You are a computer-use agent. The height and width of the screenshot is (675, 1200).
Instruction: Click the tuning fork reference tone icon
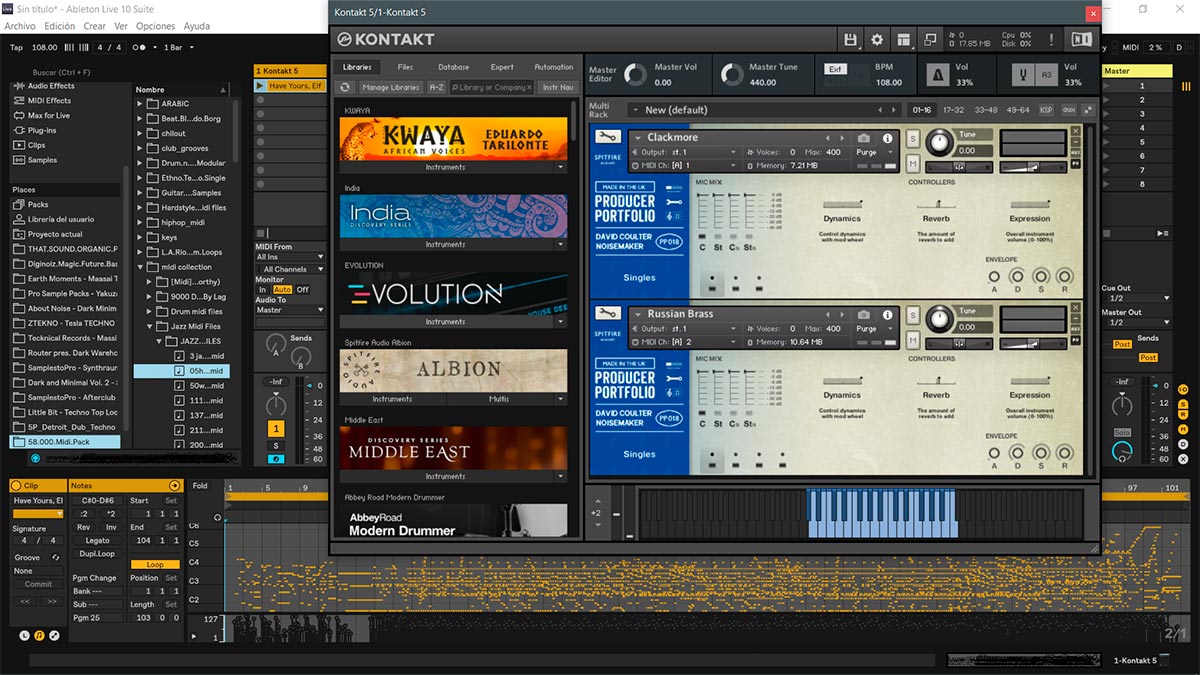(1022, 75)
